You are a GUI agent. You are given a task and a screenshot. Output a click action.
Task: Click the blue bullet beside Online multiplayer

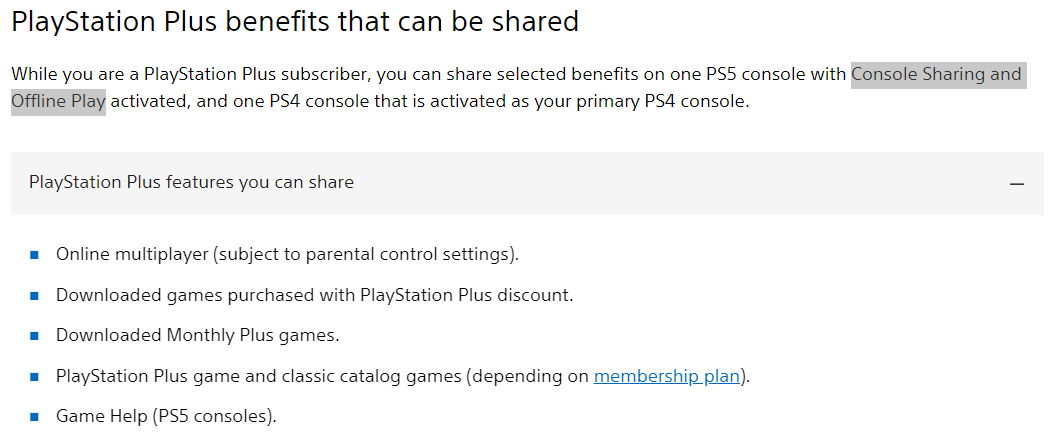coord(34,255)
